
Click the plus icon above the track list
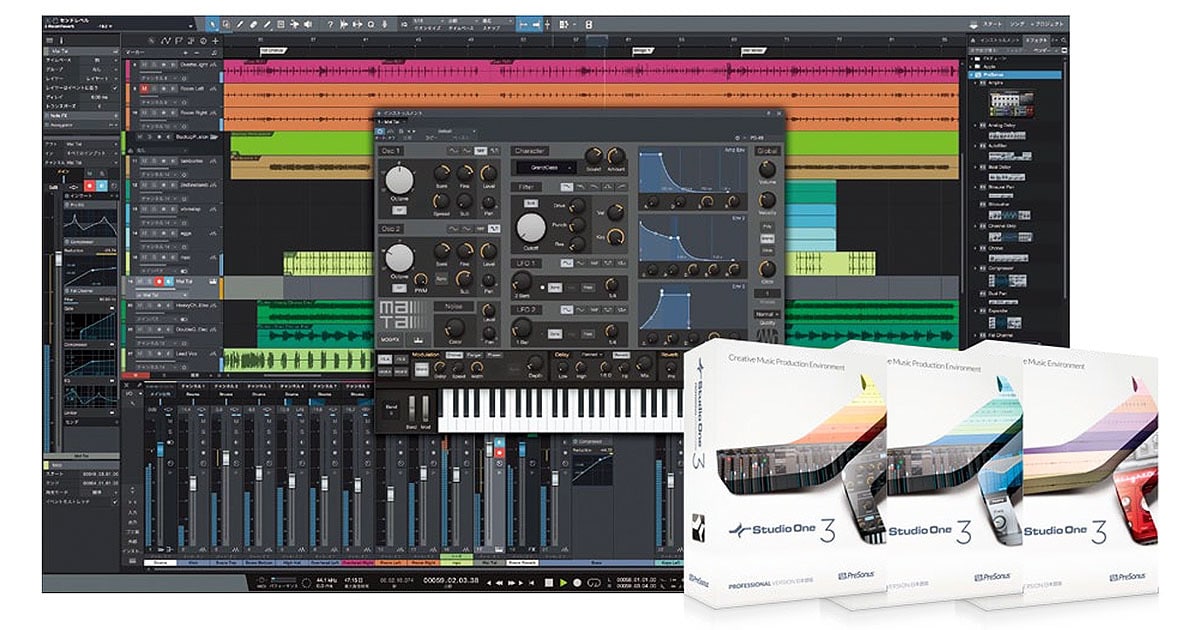click(x=216, y=40)
